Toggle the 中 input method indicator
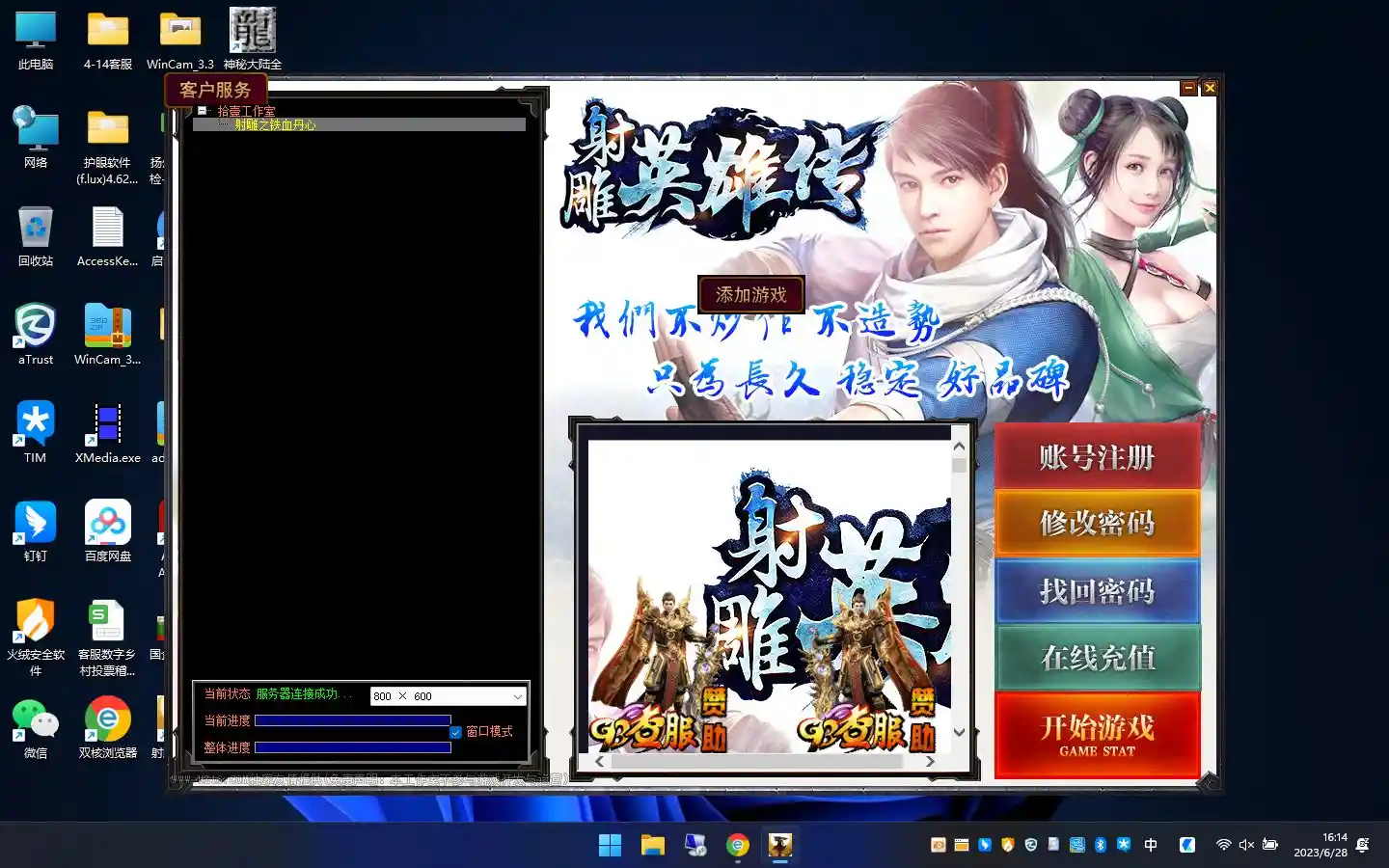 [1151, 845]
